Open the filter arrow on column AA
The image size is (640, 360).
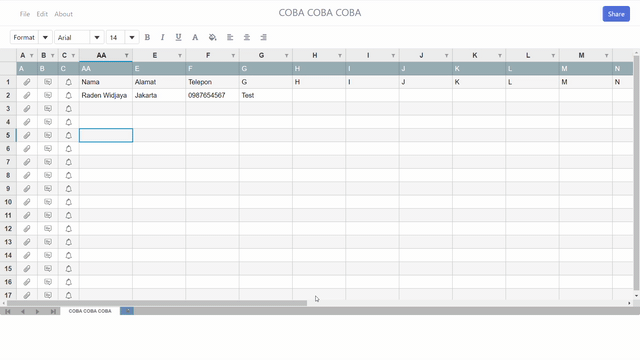click(127, 56)
